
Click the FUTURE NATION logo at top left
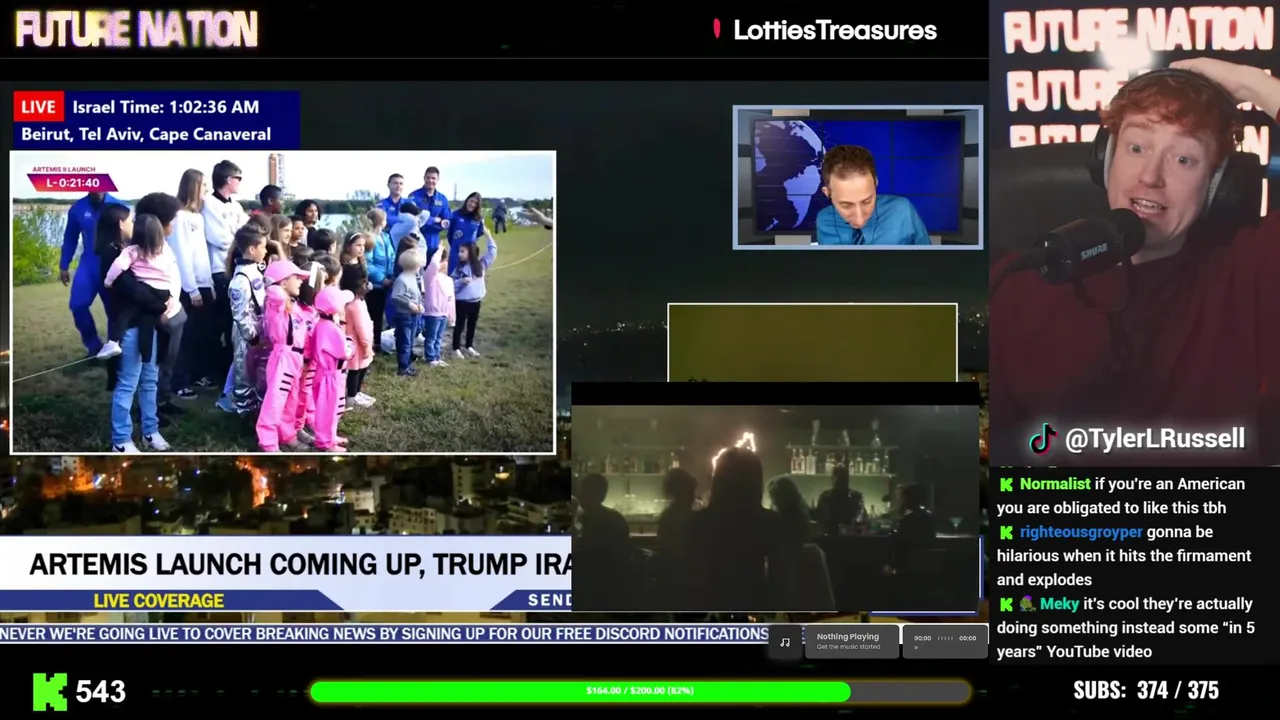[136, 30]
